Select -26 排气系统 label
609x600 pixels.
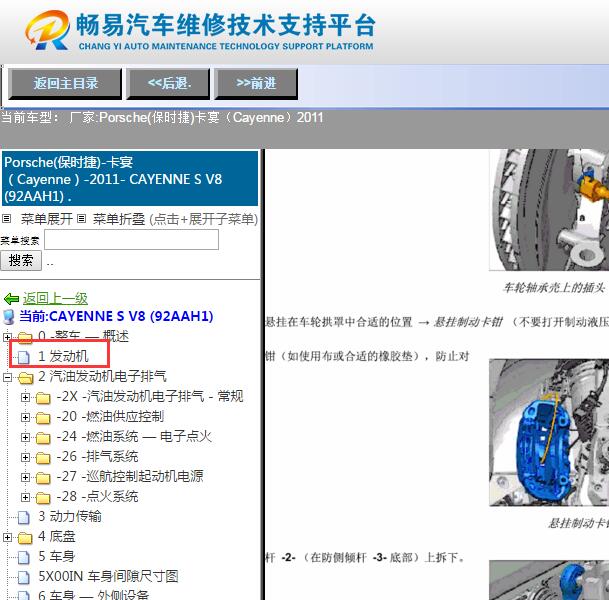tap(97, 456)
